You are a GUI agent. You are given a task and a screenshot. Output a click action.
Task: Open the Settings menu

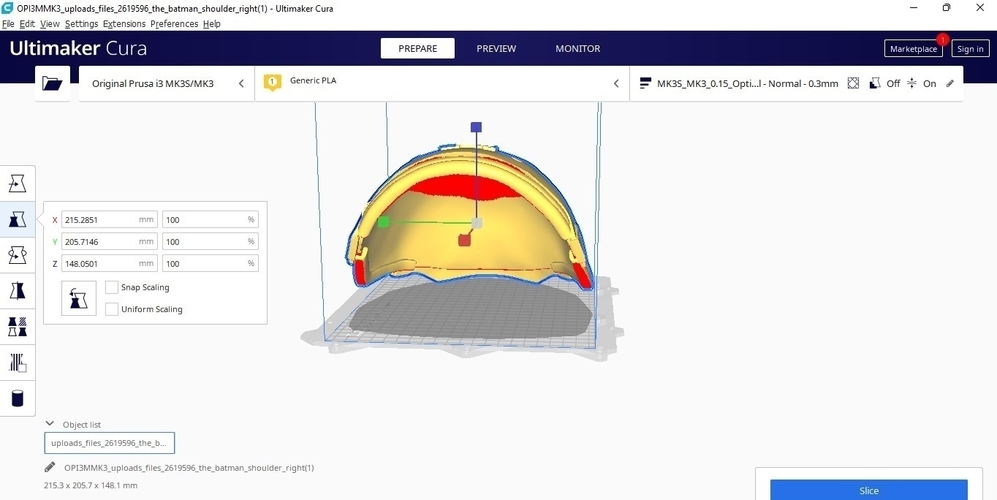(x=81, y=24)
